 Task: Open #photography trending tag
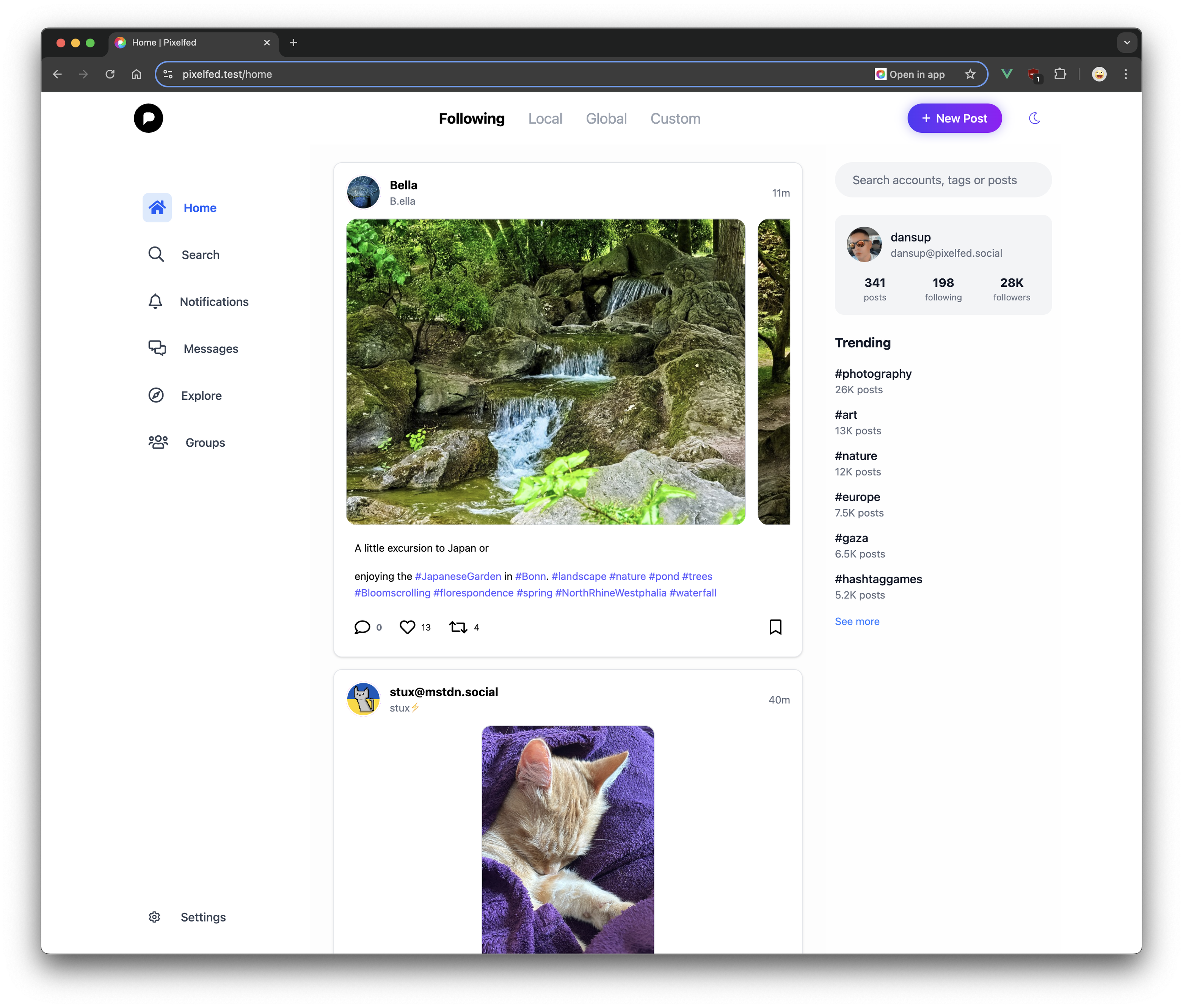tap(873, 374)
